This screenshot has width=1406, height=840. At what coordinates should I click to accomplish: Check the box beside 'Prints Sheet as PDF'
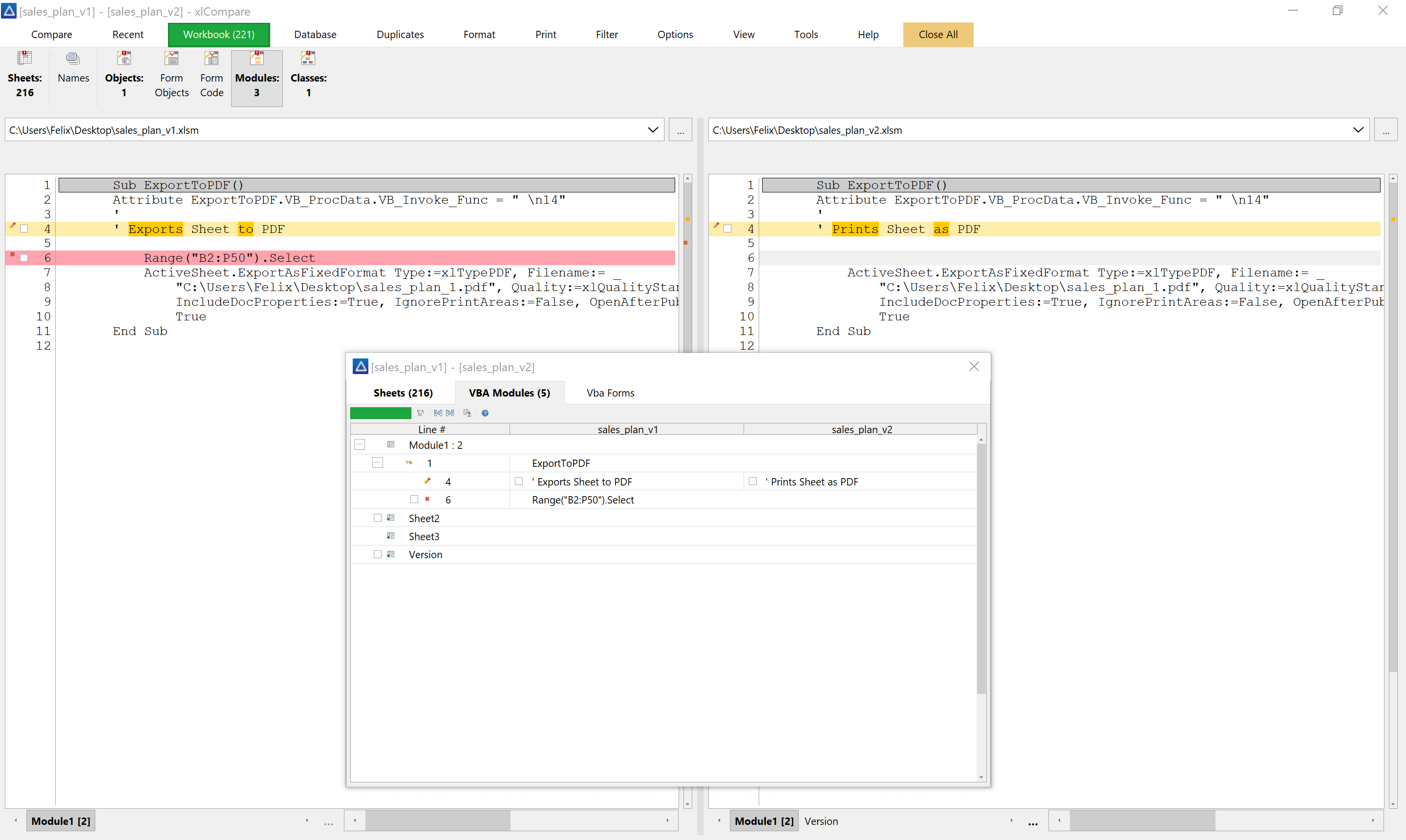tap(752, 481)
